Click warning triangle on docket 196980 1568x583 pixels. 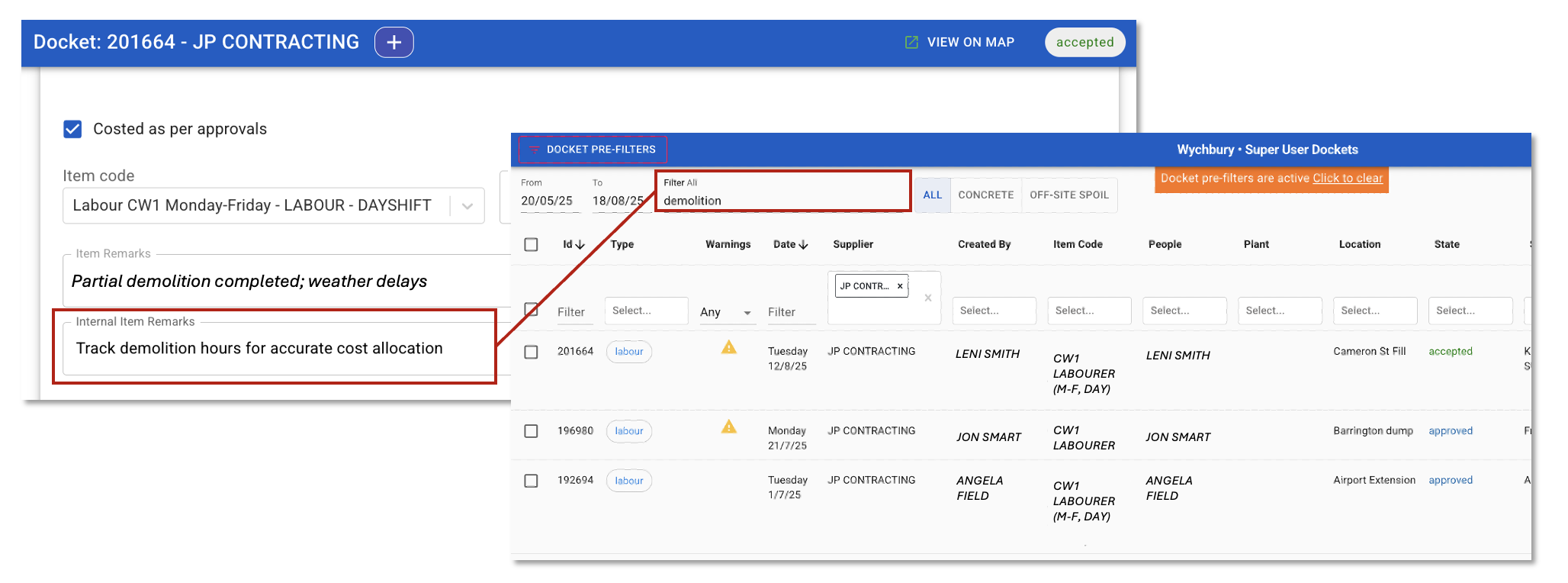(x=729, y=427)
